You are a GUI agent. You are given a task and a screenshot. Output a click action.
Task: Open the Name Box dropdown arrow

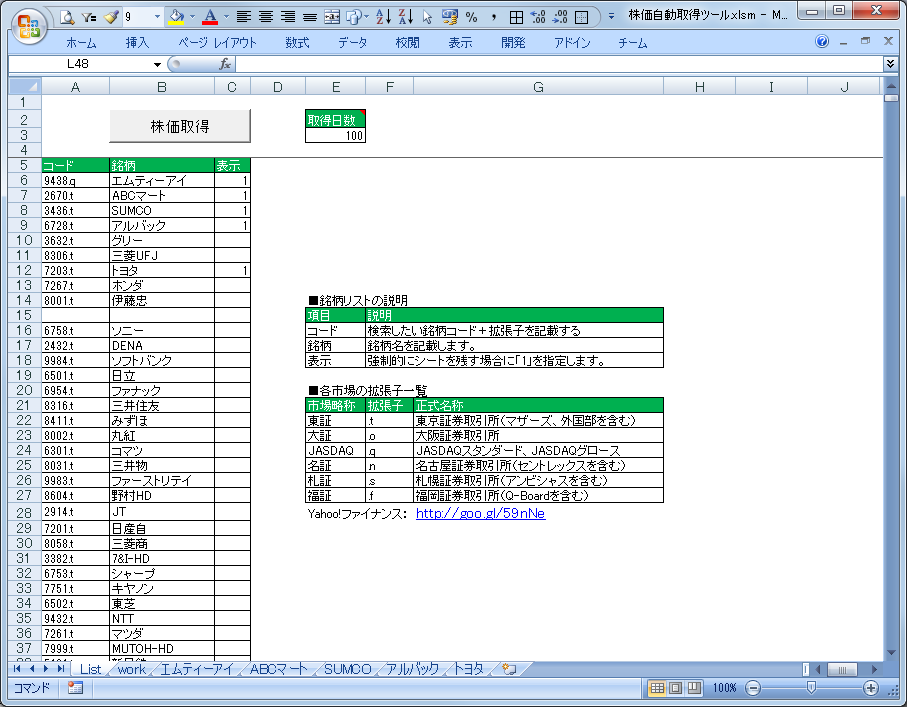(x=157, y=64)
